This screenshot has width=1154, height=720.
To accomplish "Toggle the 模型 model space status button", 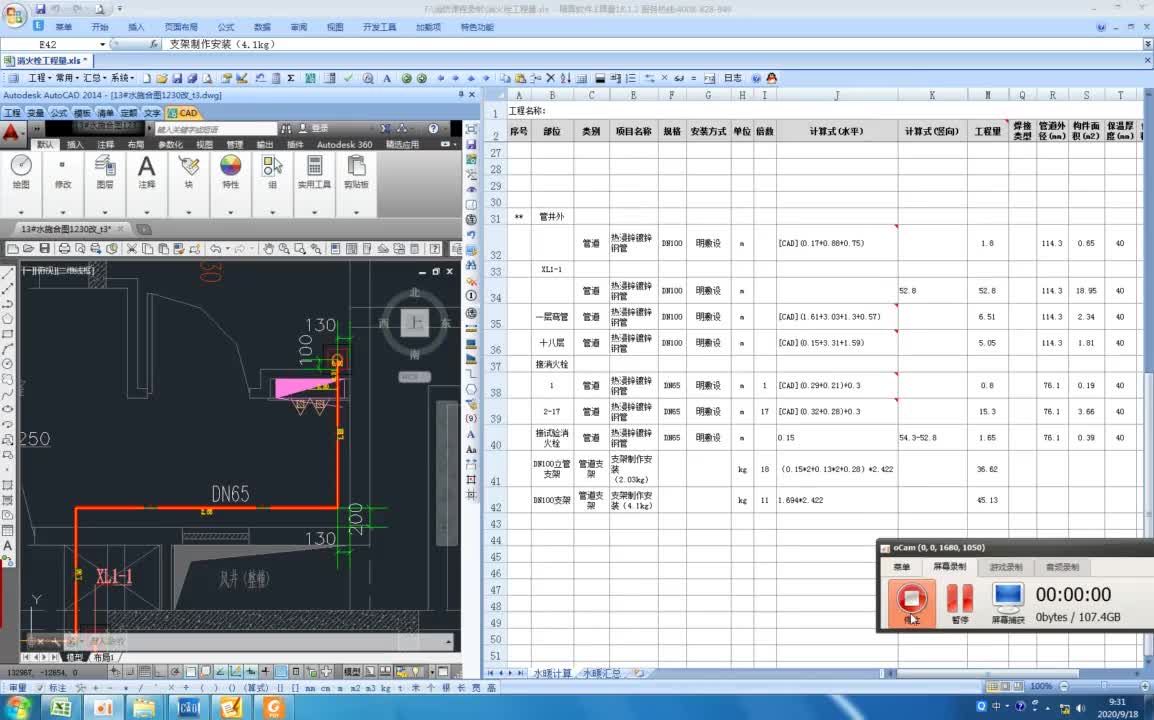I will [x=352, y=671].
